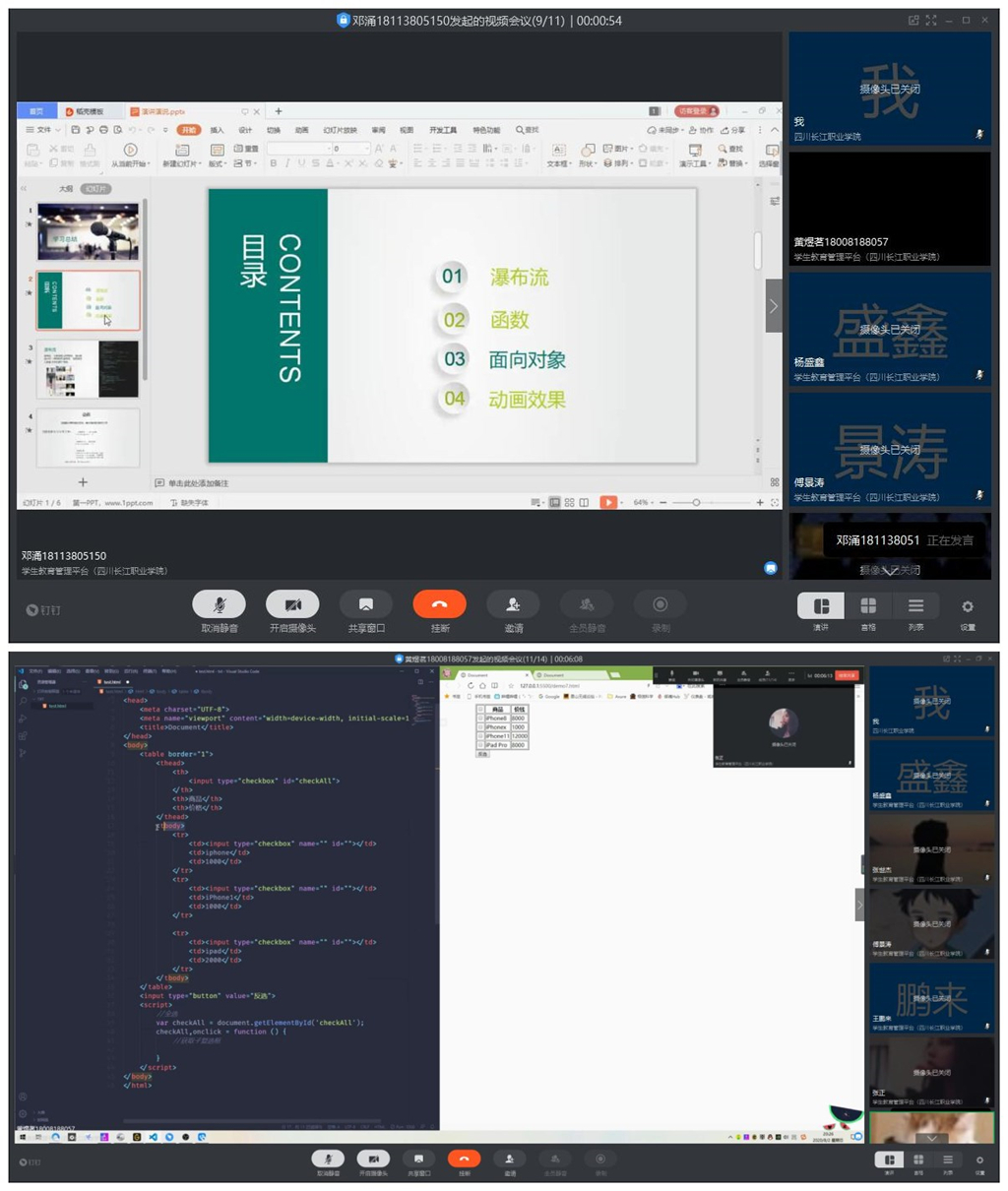Open the 幻灯片放映 ribbon tab
This screenshot has height=1191, width=1008.
click(340, 130)
